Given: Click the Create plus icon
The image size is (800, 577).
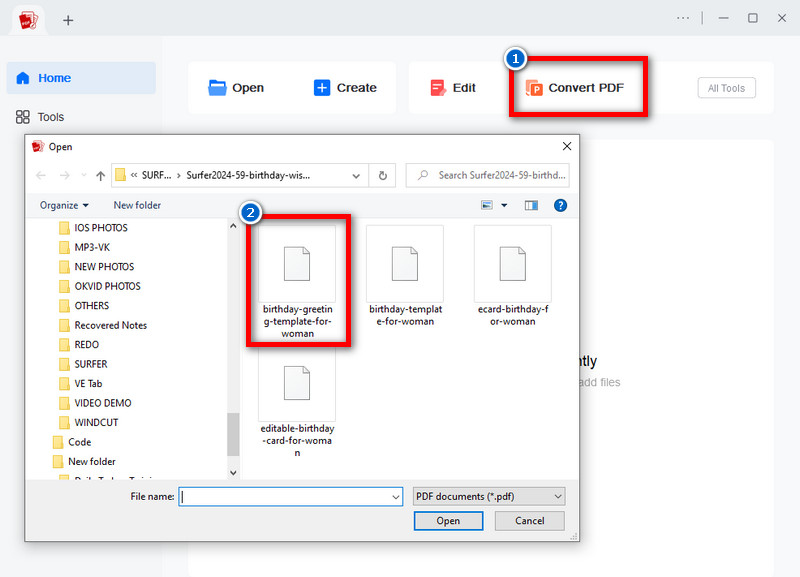Looking at the screenshot, I should (x=321, y=88).
